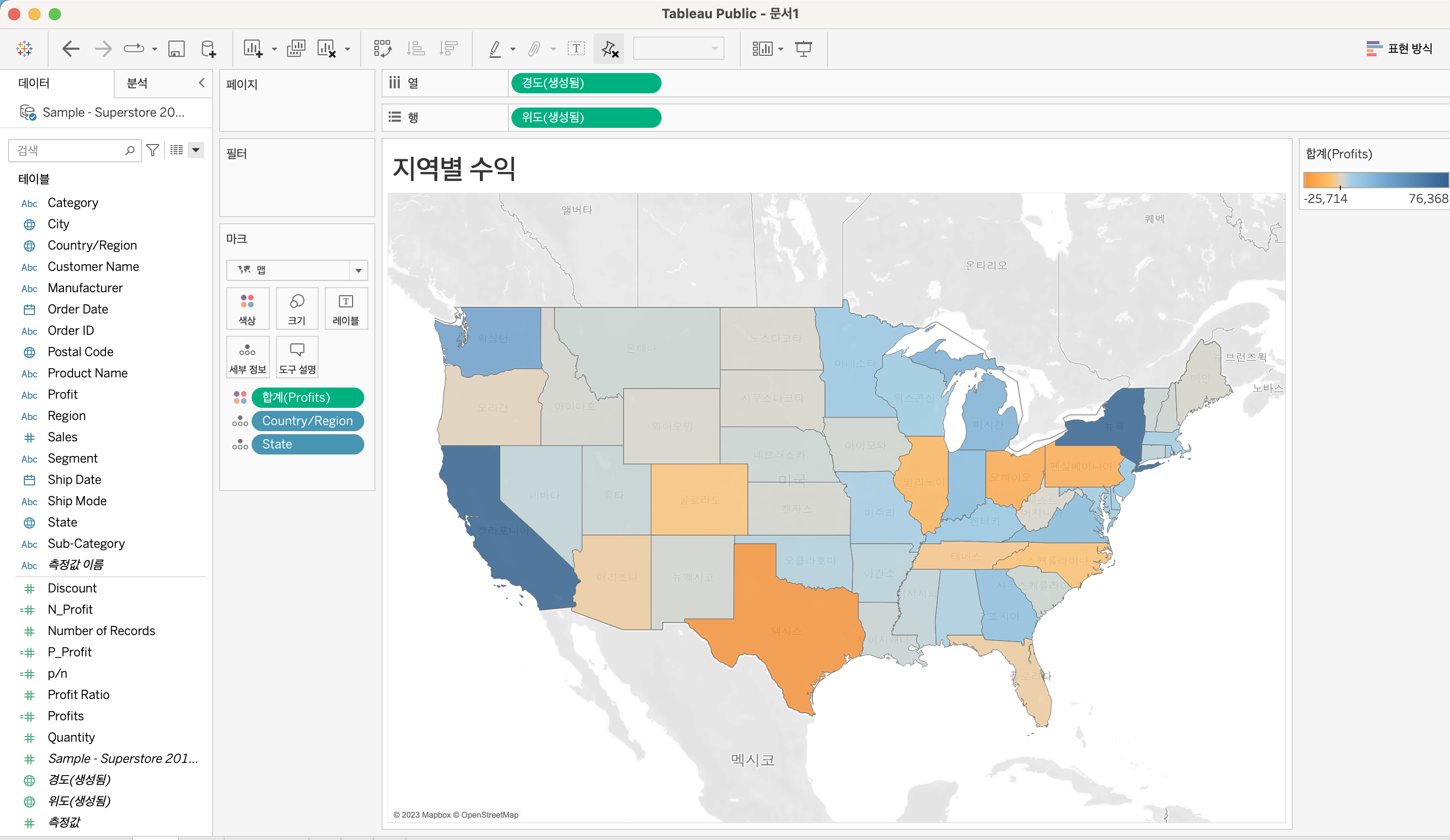Sort ascending toolbar icon
1450x840 pixels.
(x=416, y=49)
